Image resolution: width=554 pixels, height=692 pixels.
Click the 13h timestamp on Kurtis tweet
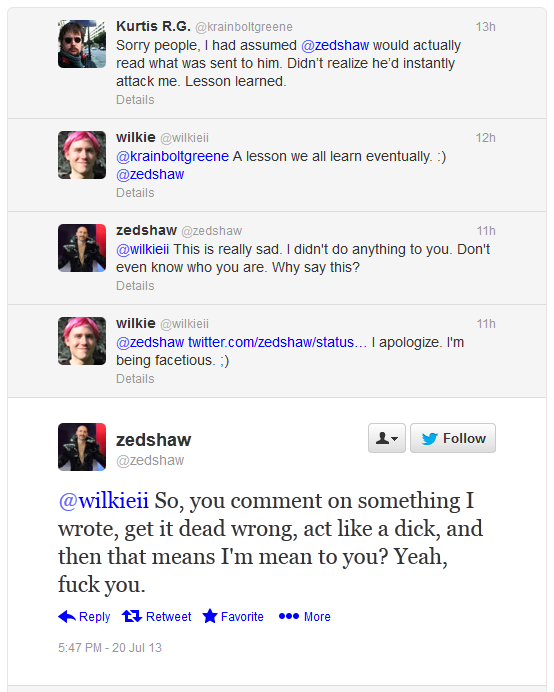point(486,27)
